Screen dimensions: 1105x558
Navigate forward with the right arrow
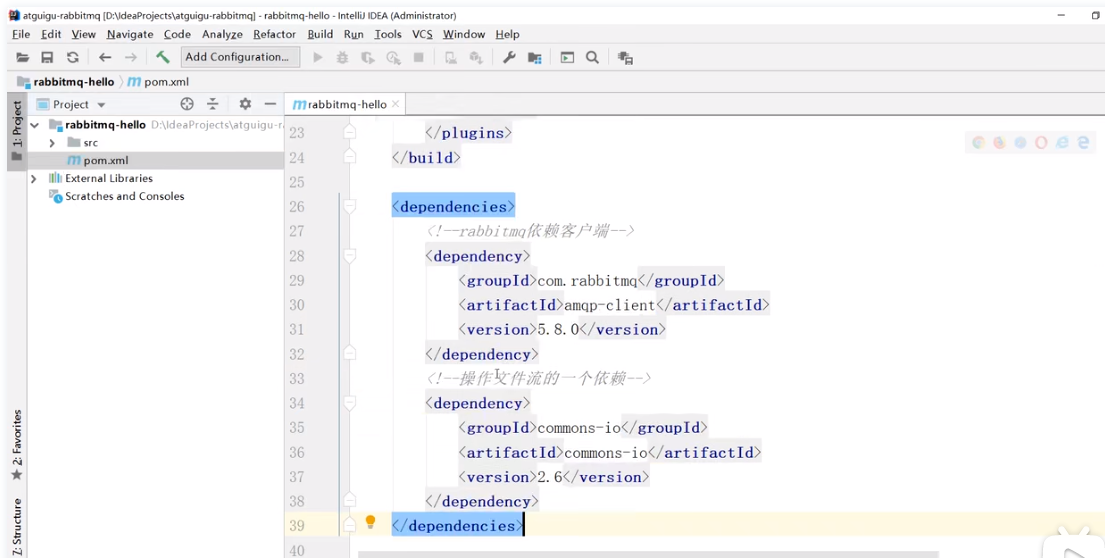(x=130, y=57)
